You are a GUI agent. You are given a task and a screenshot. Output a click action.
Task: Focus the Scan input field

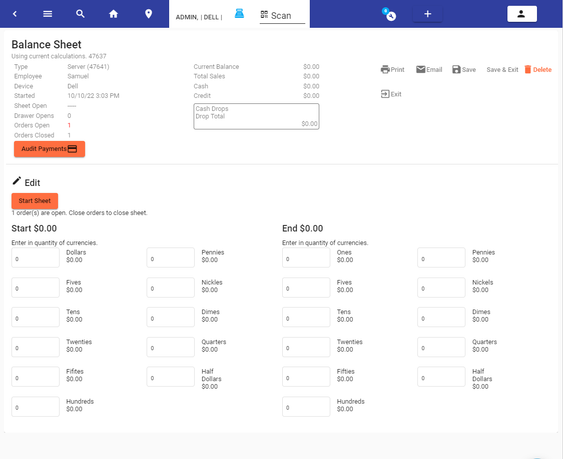(282, 16)
